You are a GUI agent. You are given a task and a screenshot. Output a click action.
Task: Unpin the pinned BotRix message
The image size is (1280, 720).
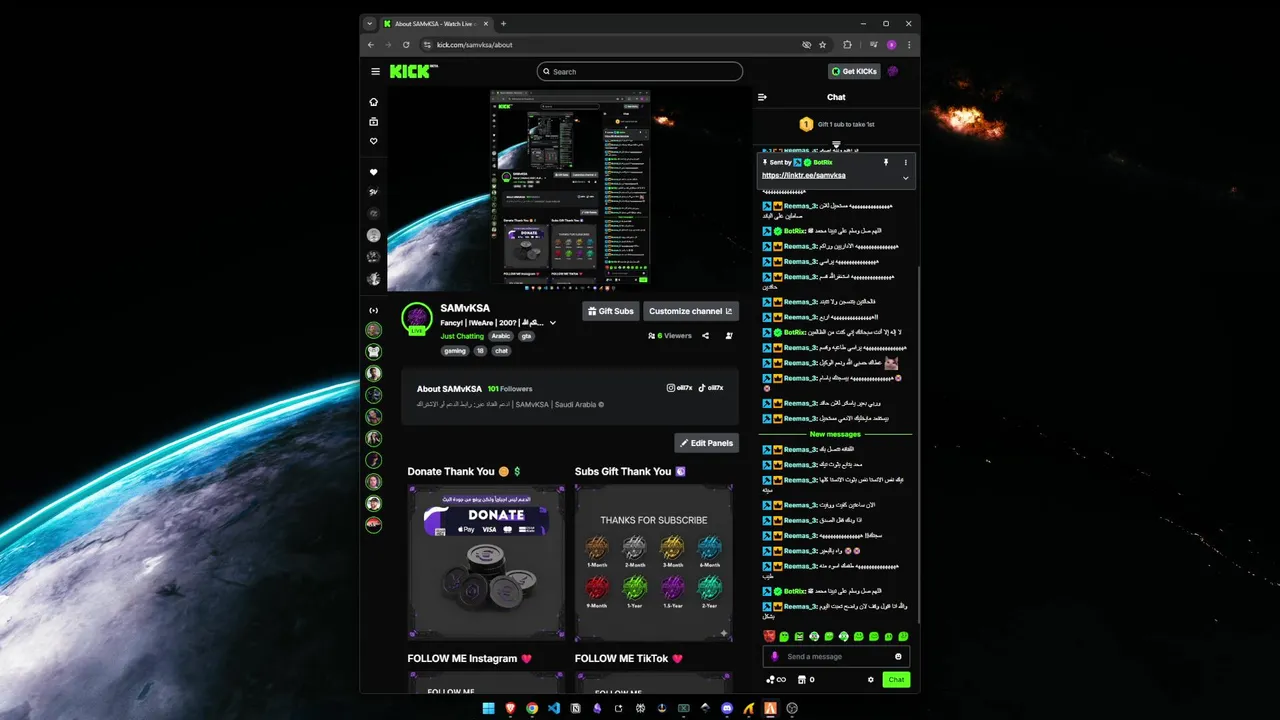(885, 162)
